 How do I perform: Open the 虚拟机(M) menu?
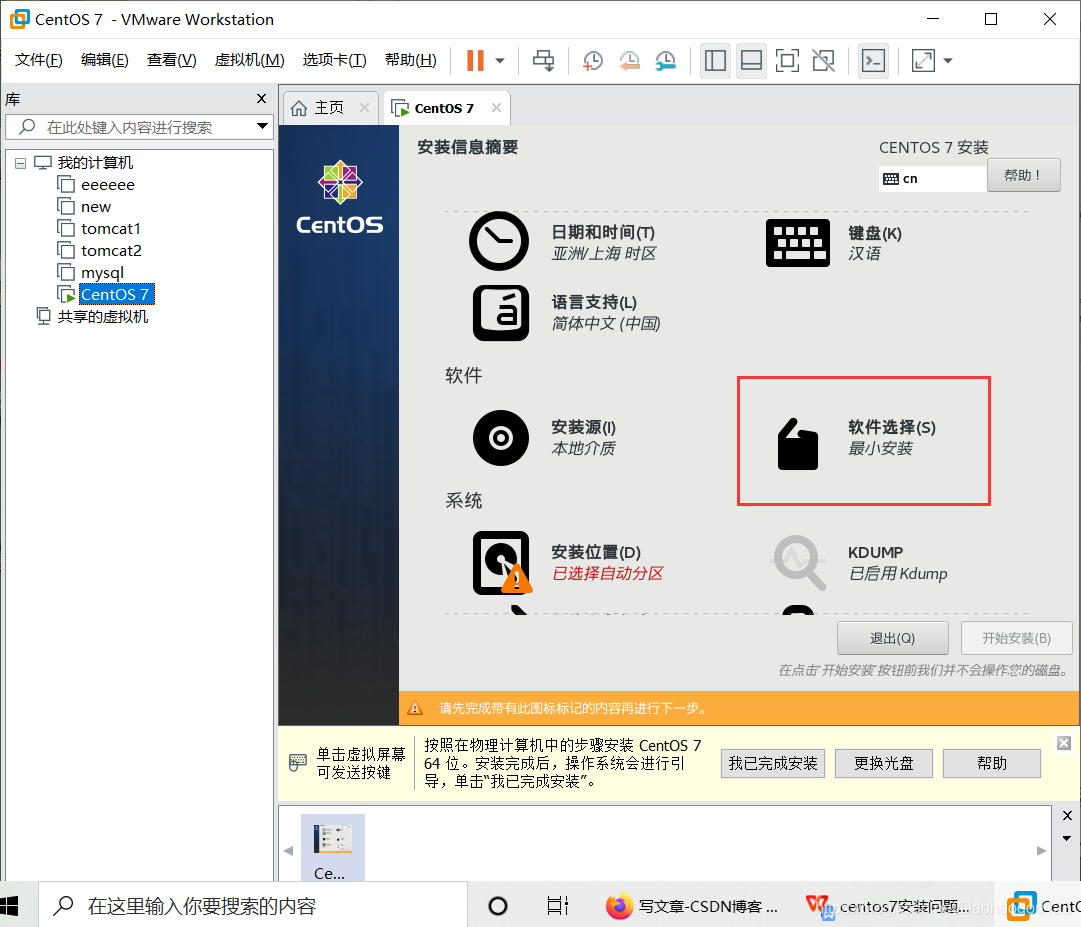[249, 60]
